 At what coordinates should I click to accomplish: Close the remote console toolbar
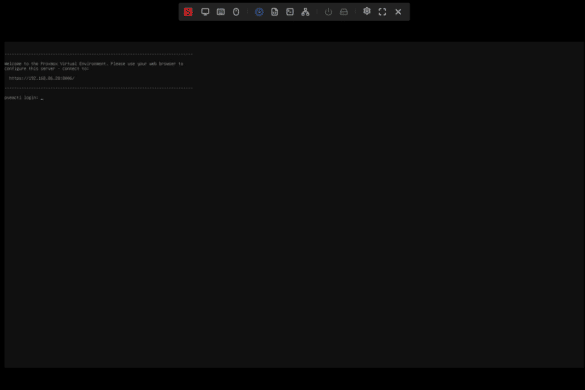[398, 12]
